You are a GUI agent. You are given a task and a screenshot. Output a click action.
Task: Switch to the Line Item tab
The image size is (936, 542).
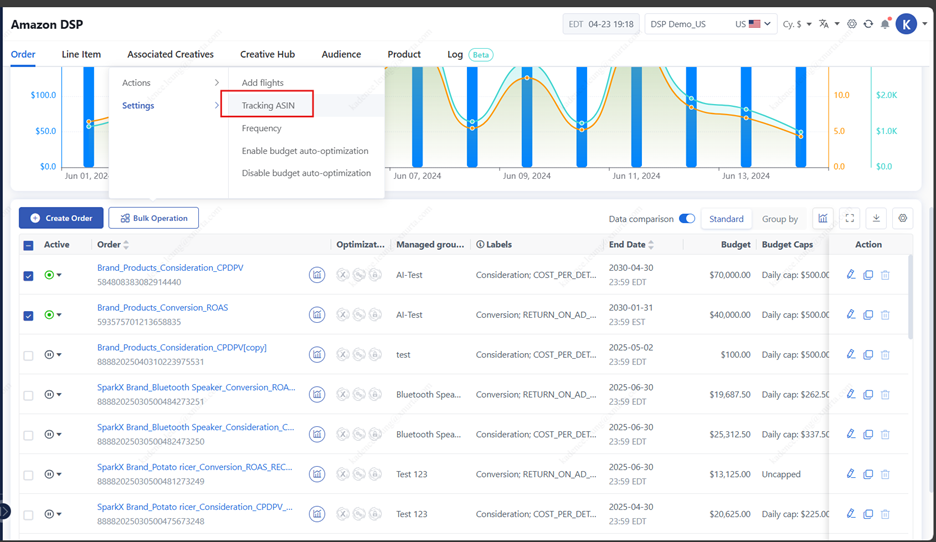pyautogui.click(x=81, y=54)
